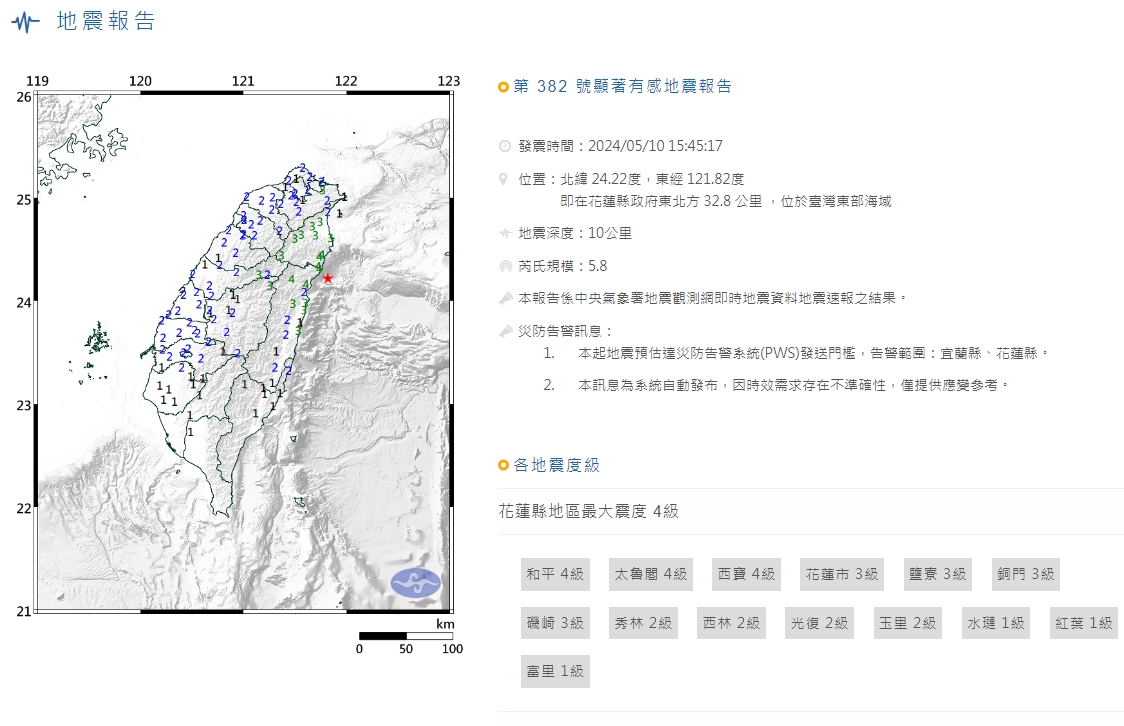Viewport: 1124px width, 726px height.
Task: Click the clock icon next to 發震時間
Action: point(504,146)
